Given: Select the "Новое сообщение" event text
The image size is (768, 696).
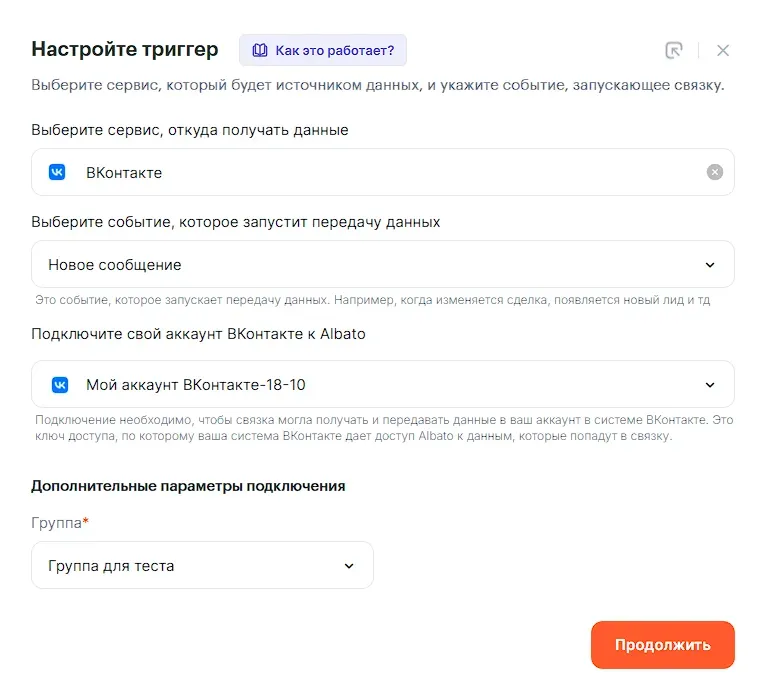Looking at the screenshot, I should (115, 265).
